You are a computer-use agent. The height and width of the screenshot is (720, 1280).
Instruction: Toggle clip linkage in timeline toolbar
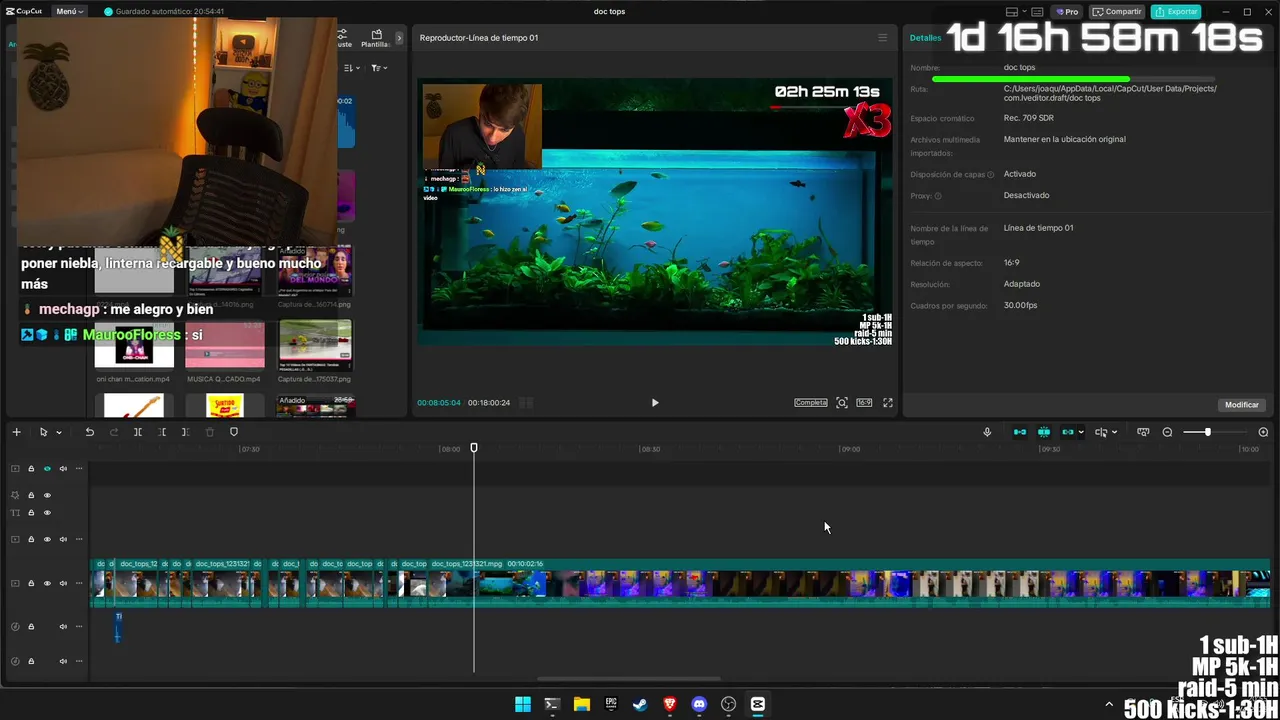pyautogui.click(x=1067, y=432)
